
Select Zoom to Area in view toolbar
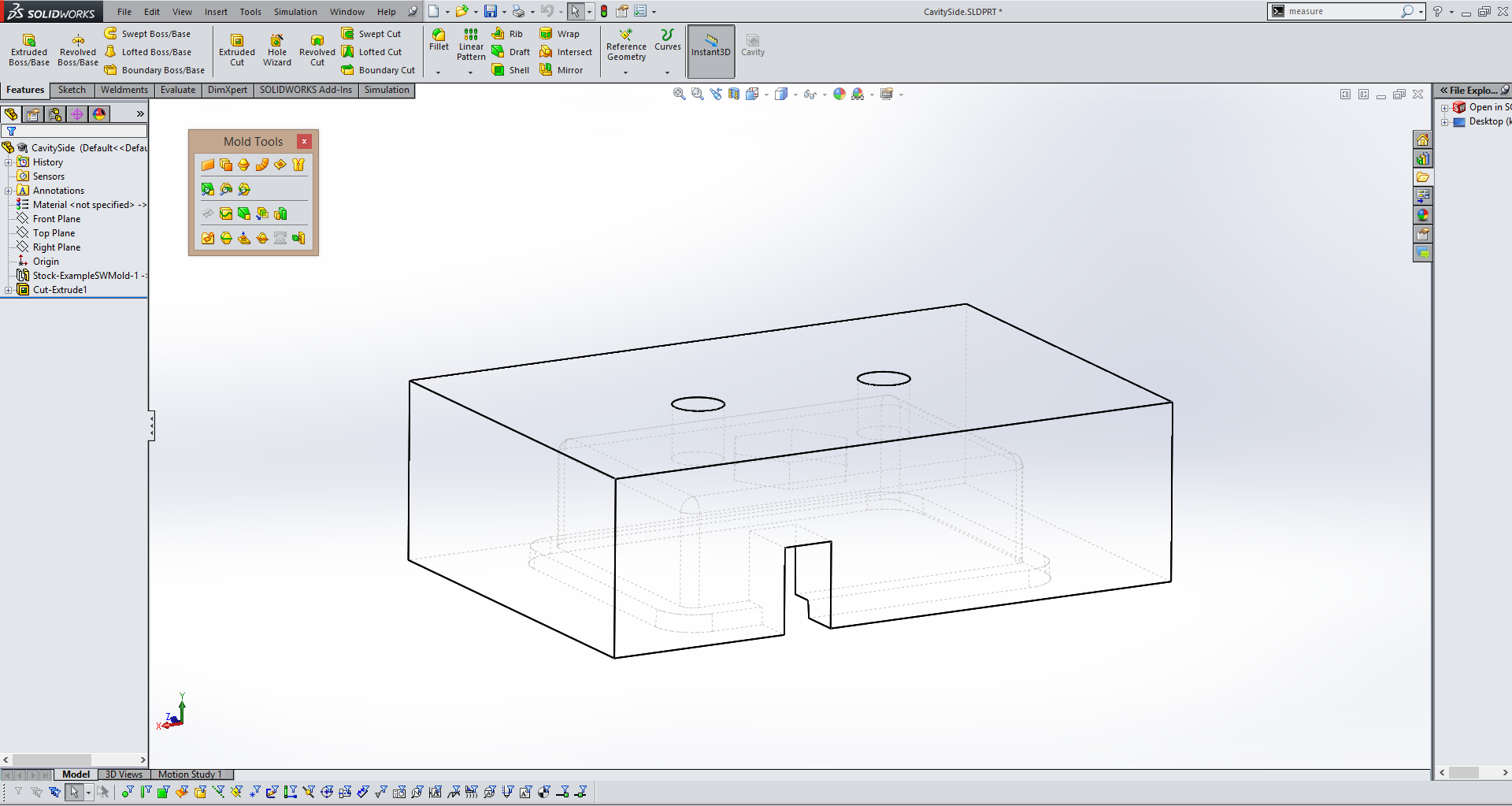point(698,95)
